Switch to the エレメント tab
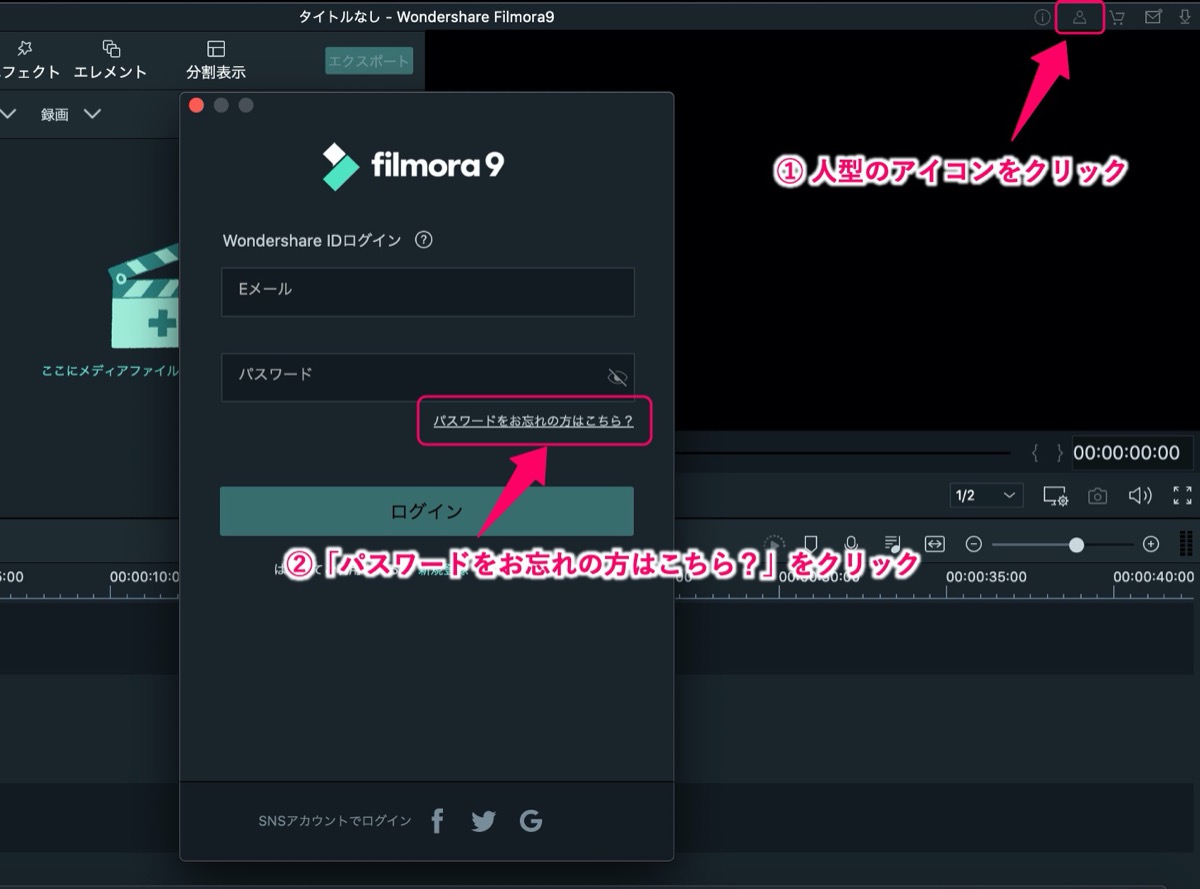Image resolution: width=1200 pixels, height=889 pixels. pyautogui.click(x=111, y=60)
